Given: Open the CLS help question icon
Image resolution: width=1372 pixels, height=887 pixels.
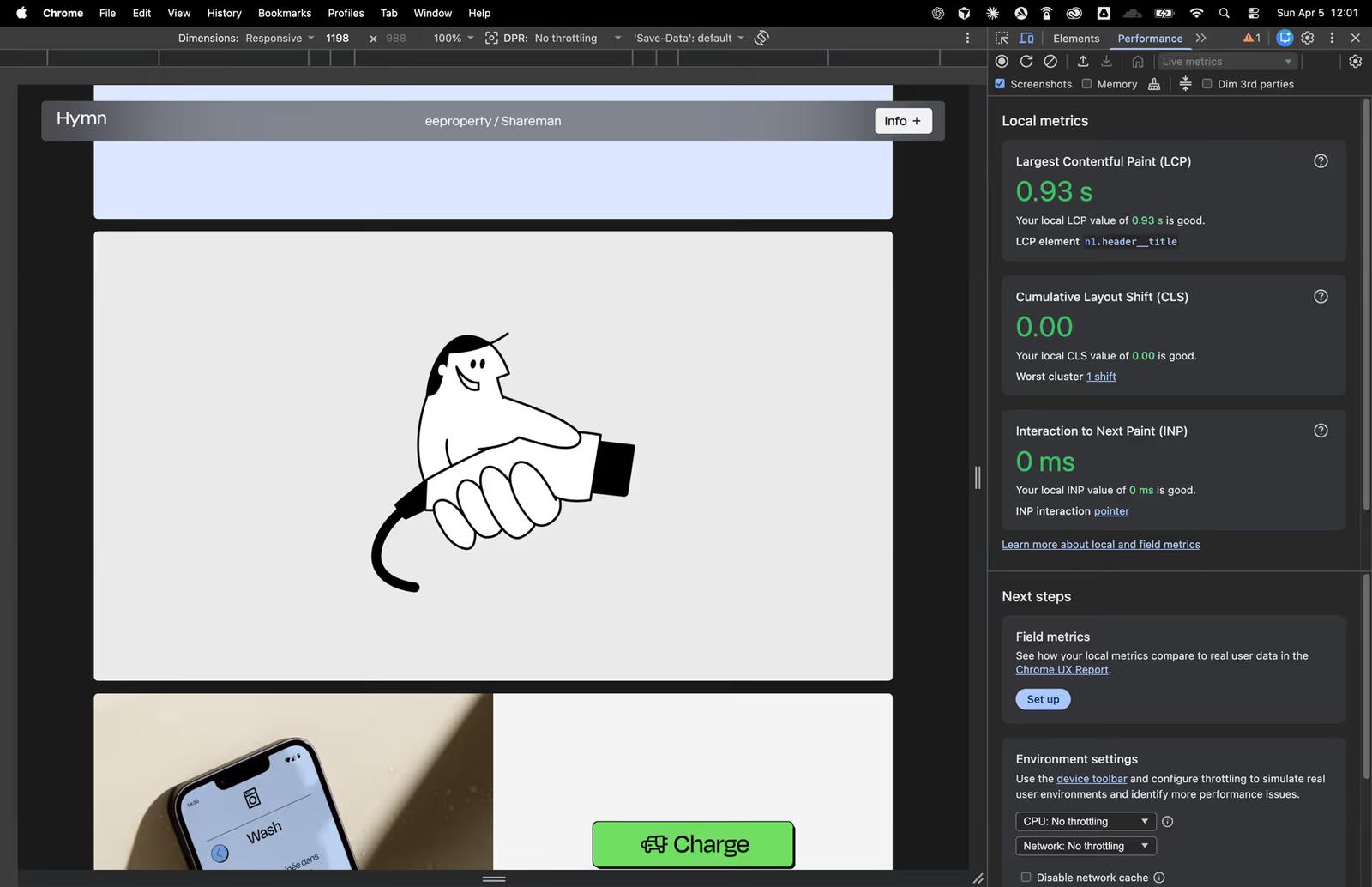Looking at the screenshot, I should click(x=1321, y=296).
